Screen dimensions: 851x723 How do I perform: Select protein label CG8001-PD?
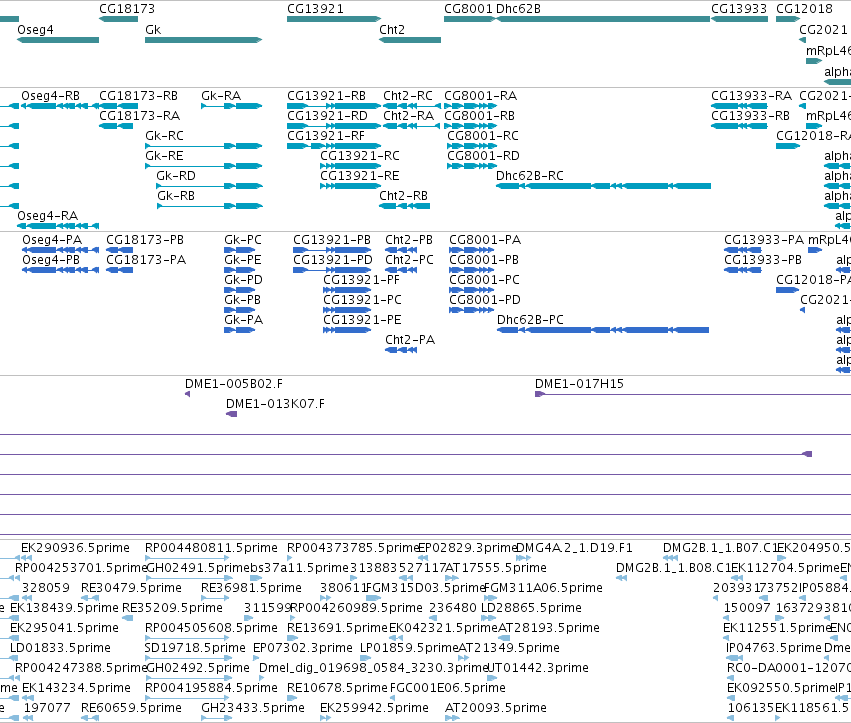tap(485, 301)
